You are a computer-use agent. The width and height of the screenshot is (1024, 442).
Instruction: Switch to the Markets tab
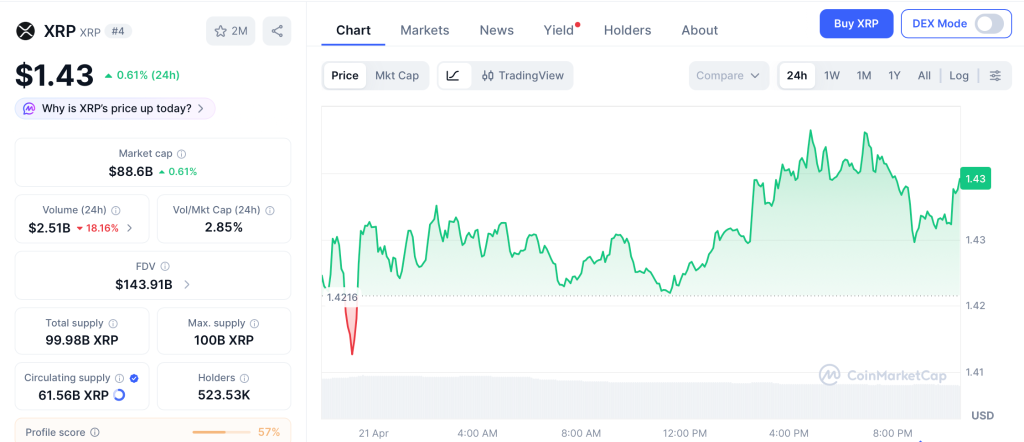(x=425, y=30)
